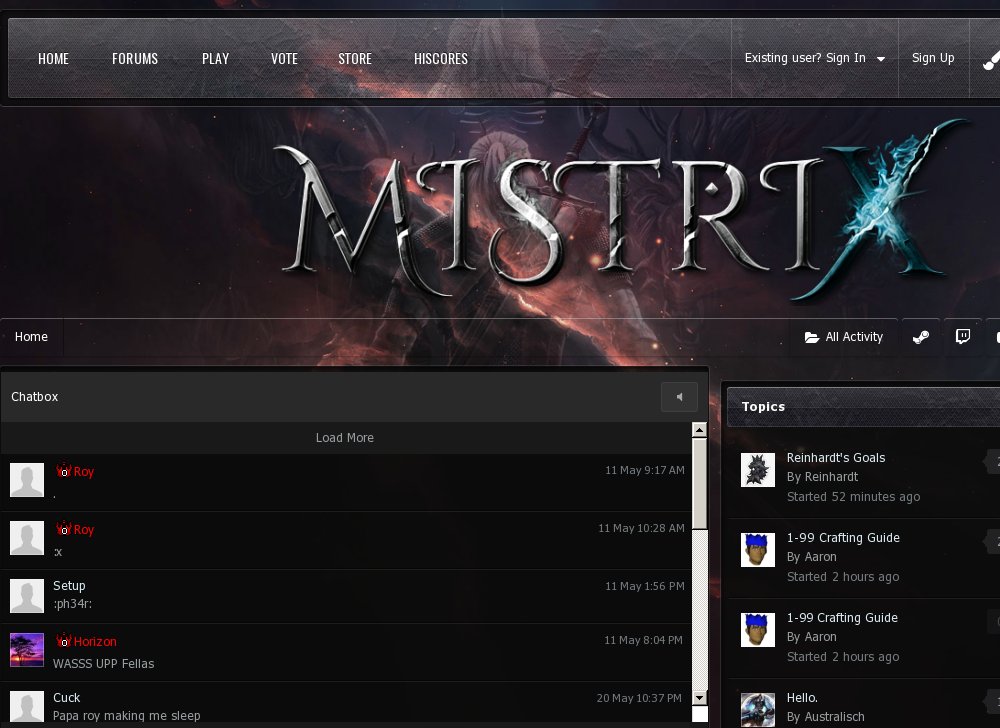Viewport: 1000px width, 728px height.
Task: Click the Sign Up link
Action: (933, 58)
